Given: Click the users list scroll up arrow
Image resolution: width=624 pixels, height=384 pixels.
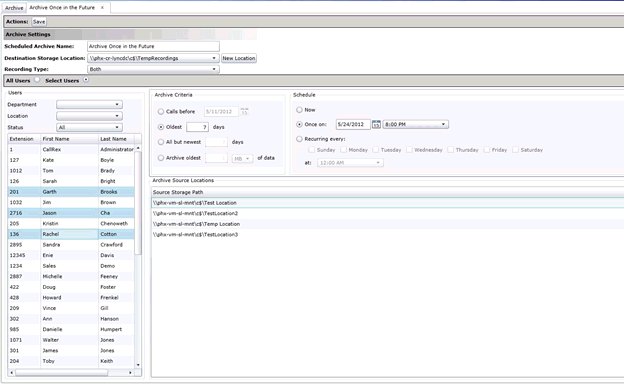Looking at the screenshot, I should [138, 148].
